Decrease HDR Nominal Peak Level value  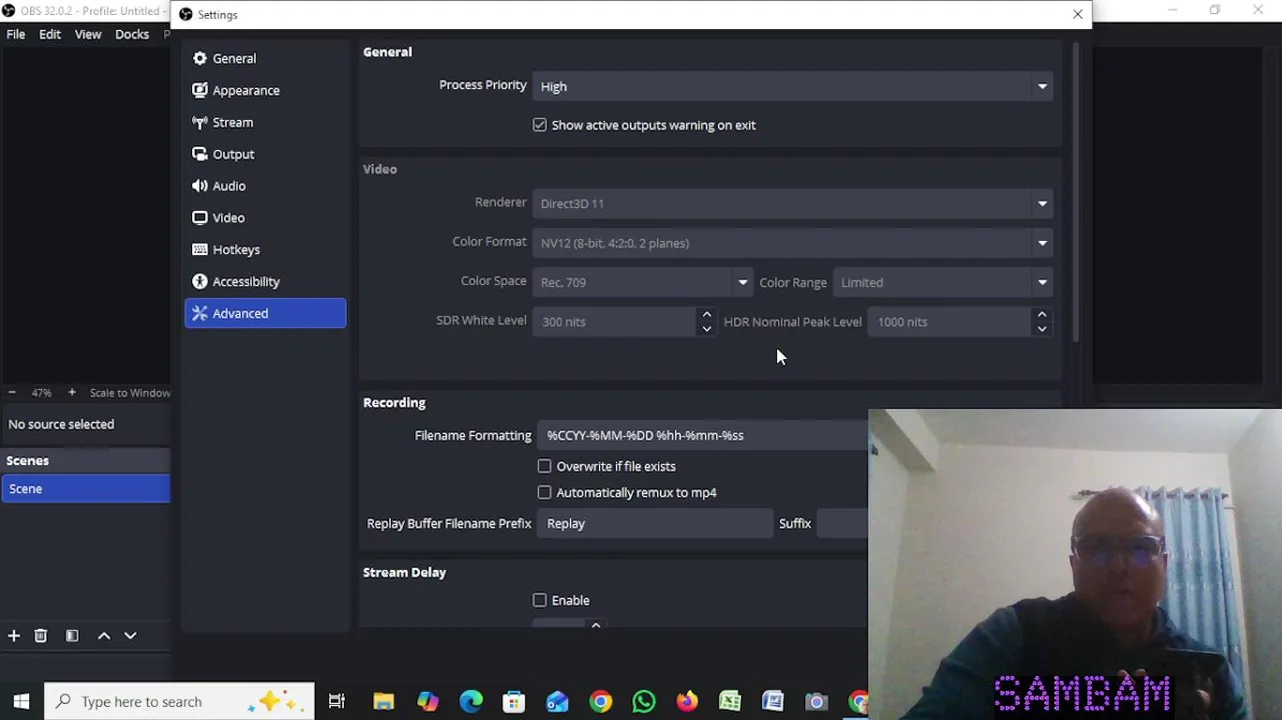[x=1042, y=329]
